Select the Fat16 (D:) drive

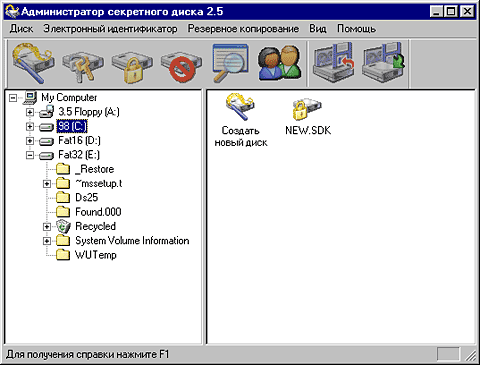(79, 141)
